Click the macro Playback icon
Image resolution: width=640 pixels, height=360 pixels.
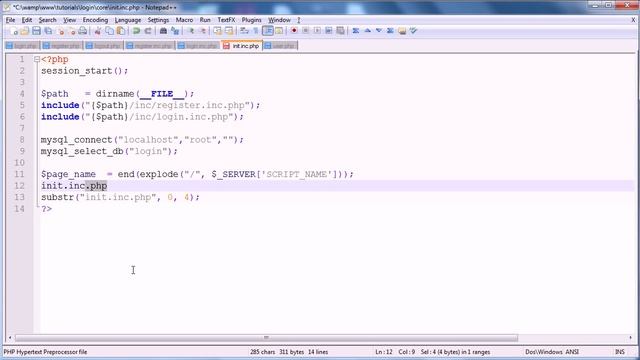pyautogui.click(x=317, y=31)
